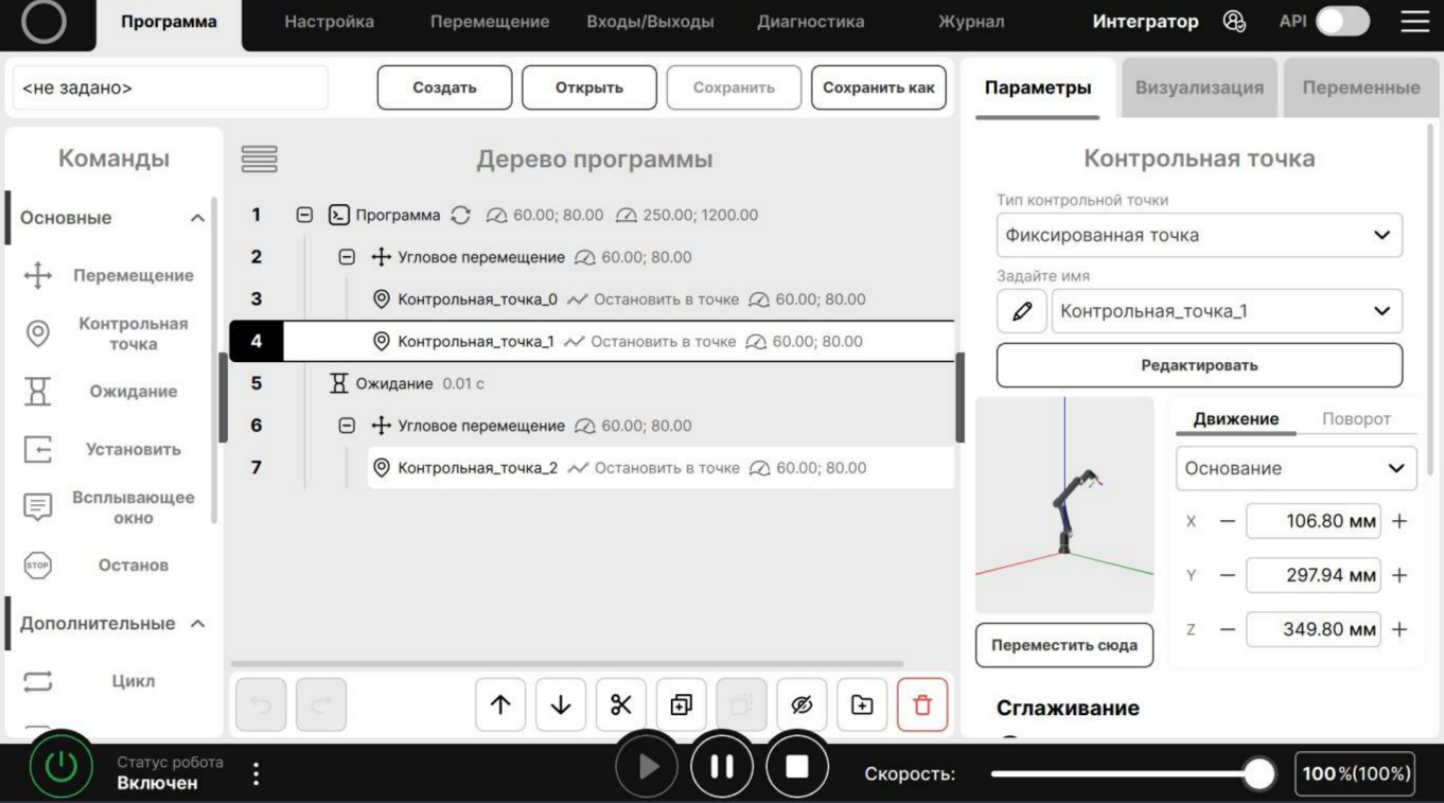Open the Перемещение tab

click(x=490, y=22)
